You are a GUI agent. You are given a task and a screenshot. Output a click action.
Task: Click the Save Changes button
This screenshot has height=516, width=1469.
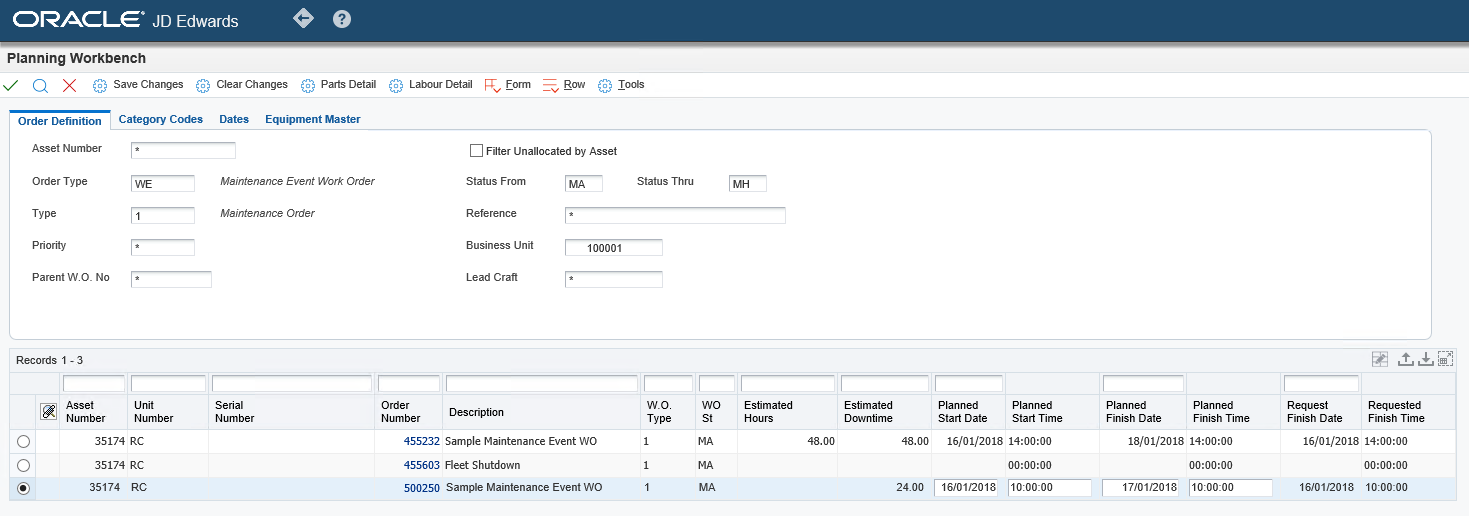(138, 85)
